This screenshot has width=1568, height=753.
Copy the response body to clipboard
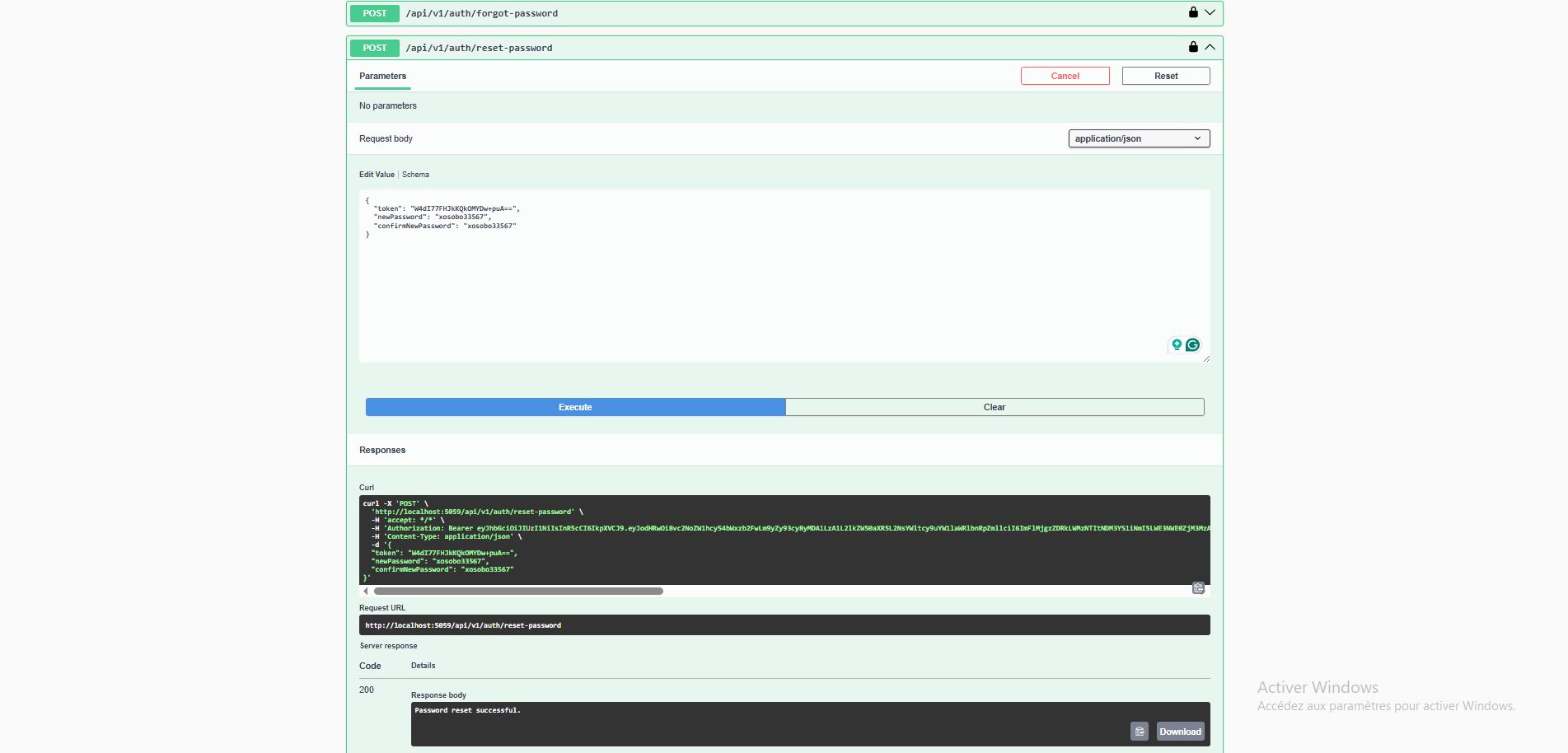[1139, 732]
